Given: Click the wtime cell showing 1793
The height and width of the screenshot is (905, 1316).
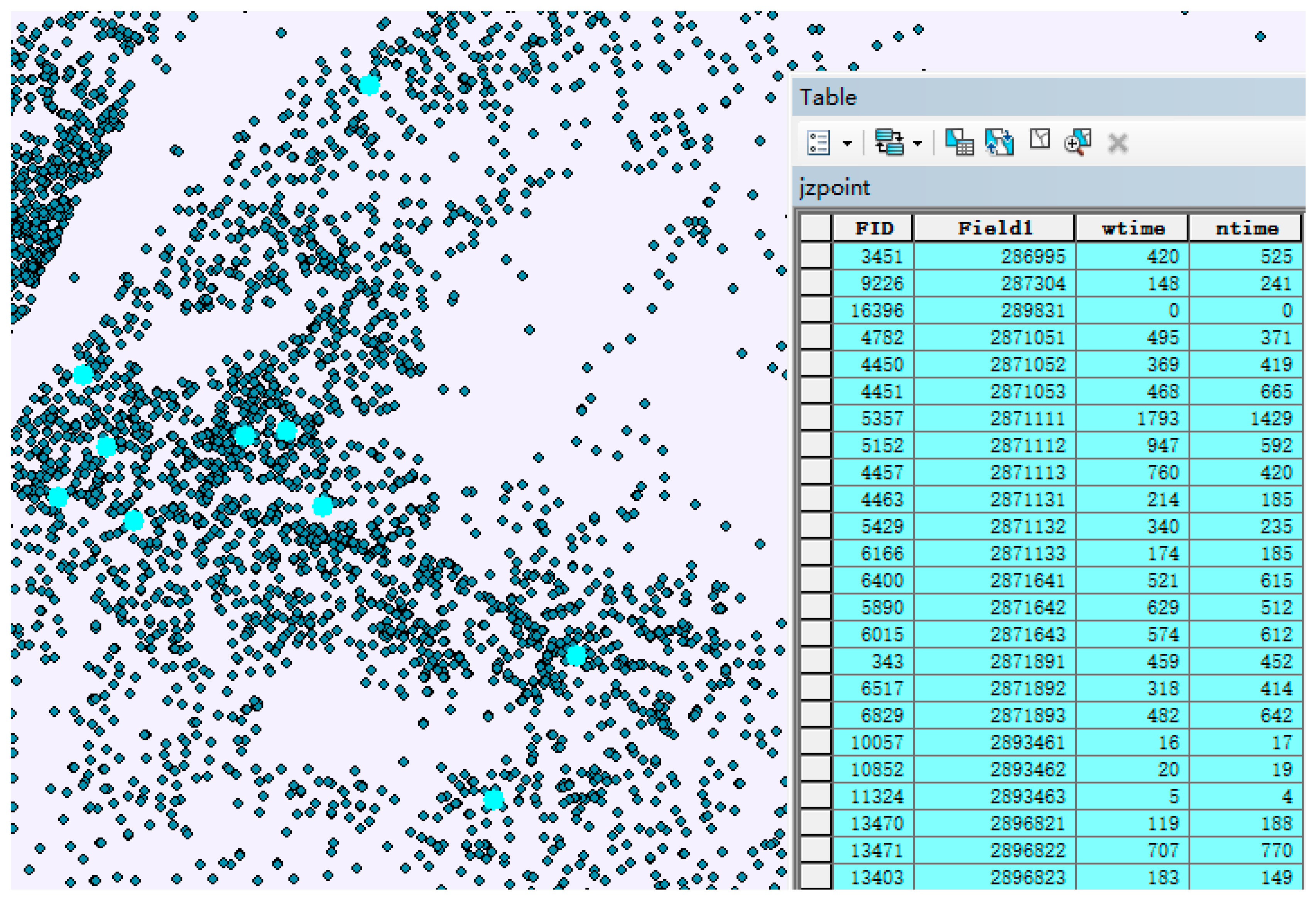Looking at the screenshot, I should pos(1132,419).
